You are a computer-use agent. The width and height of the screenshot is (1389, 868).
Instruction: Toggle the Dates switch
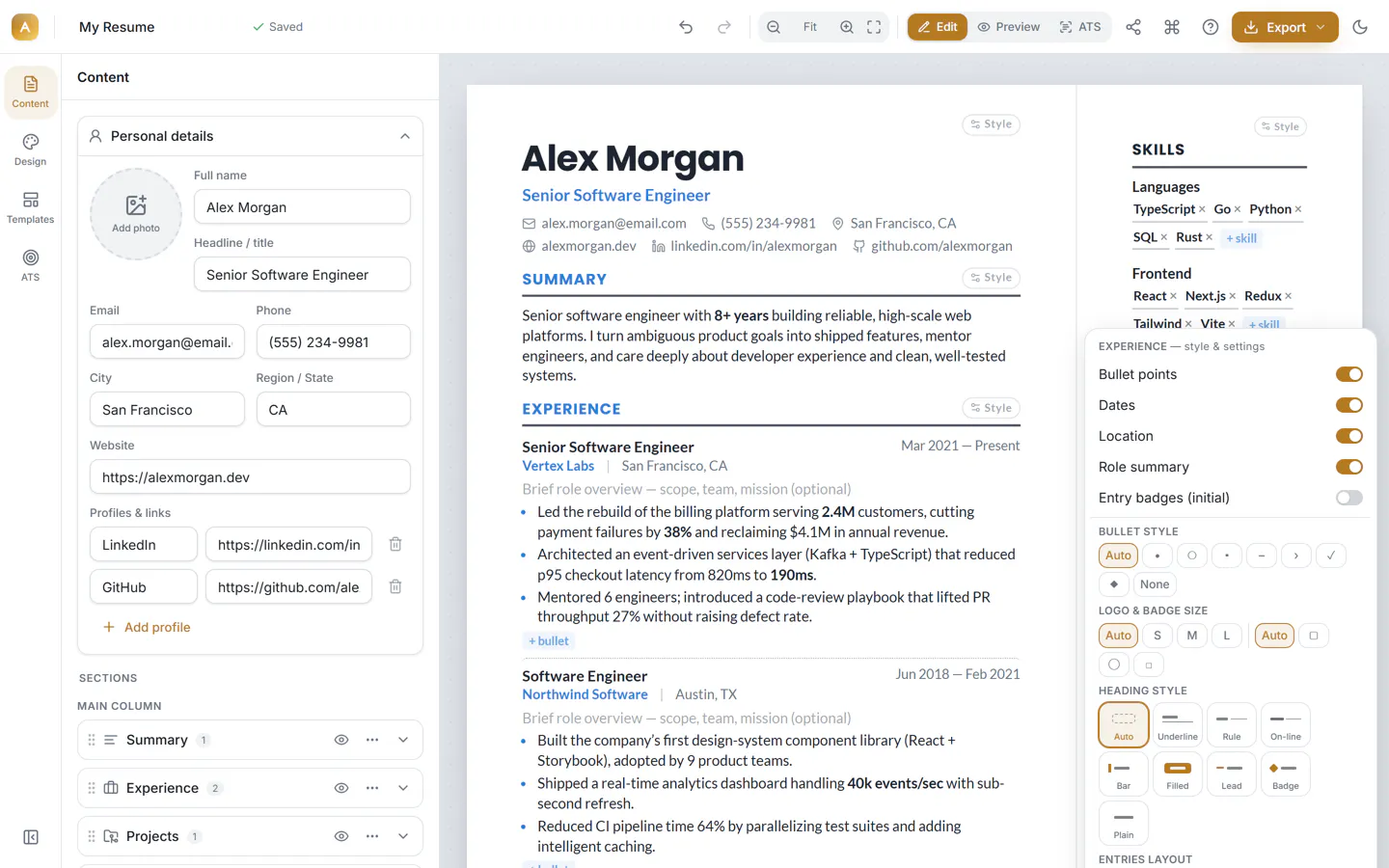pos(1348,405)
